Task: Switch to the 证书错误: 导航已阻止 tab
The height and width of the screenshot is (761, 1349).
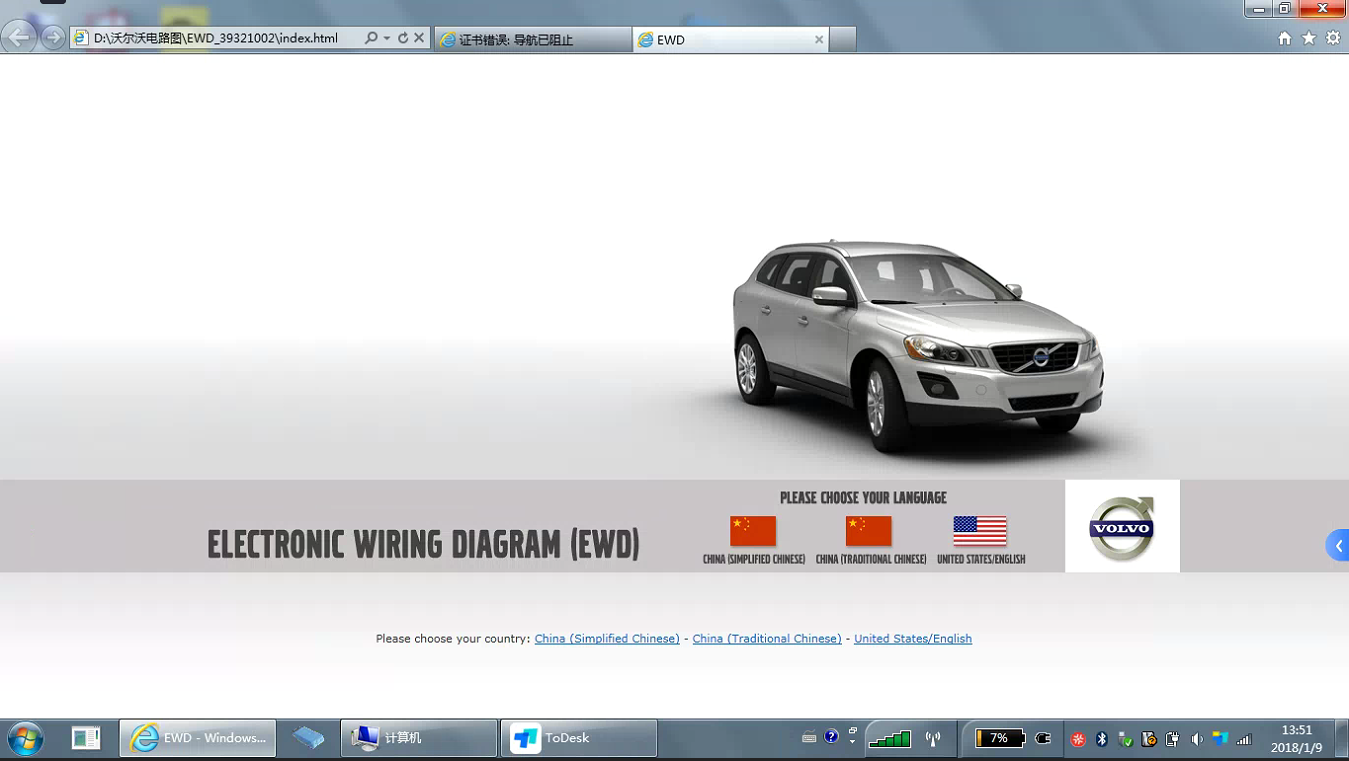Action: point(533,39)
